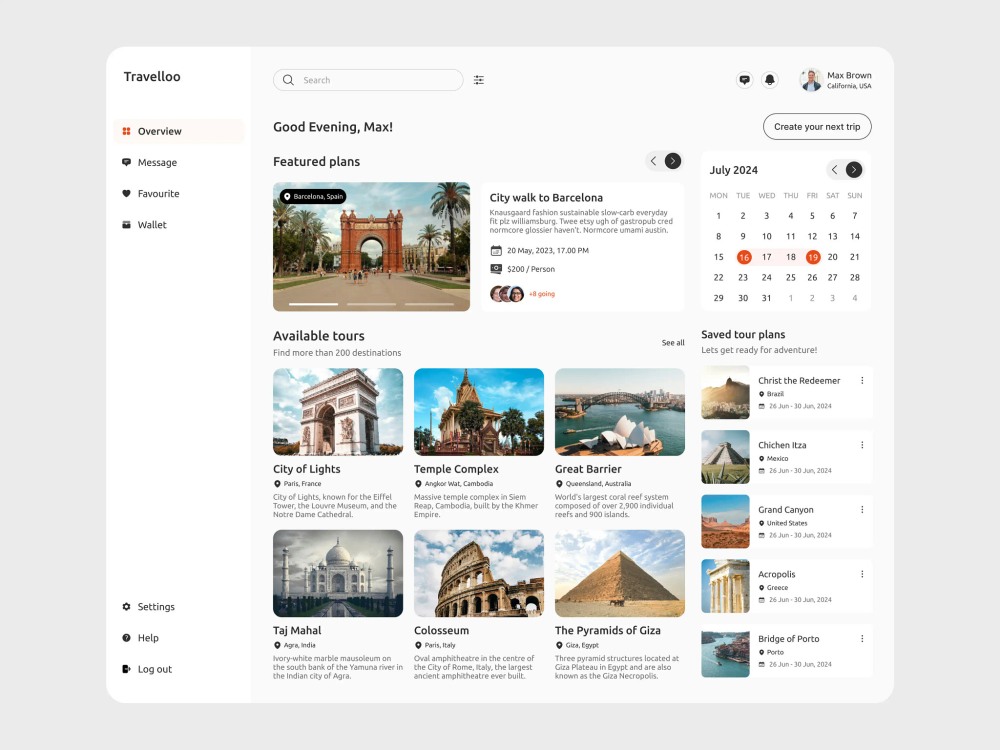Click the third slide indicator on Barcelona image

(x=429, y=304)
